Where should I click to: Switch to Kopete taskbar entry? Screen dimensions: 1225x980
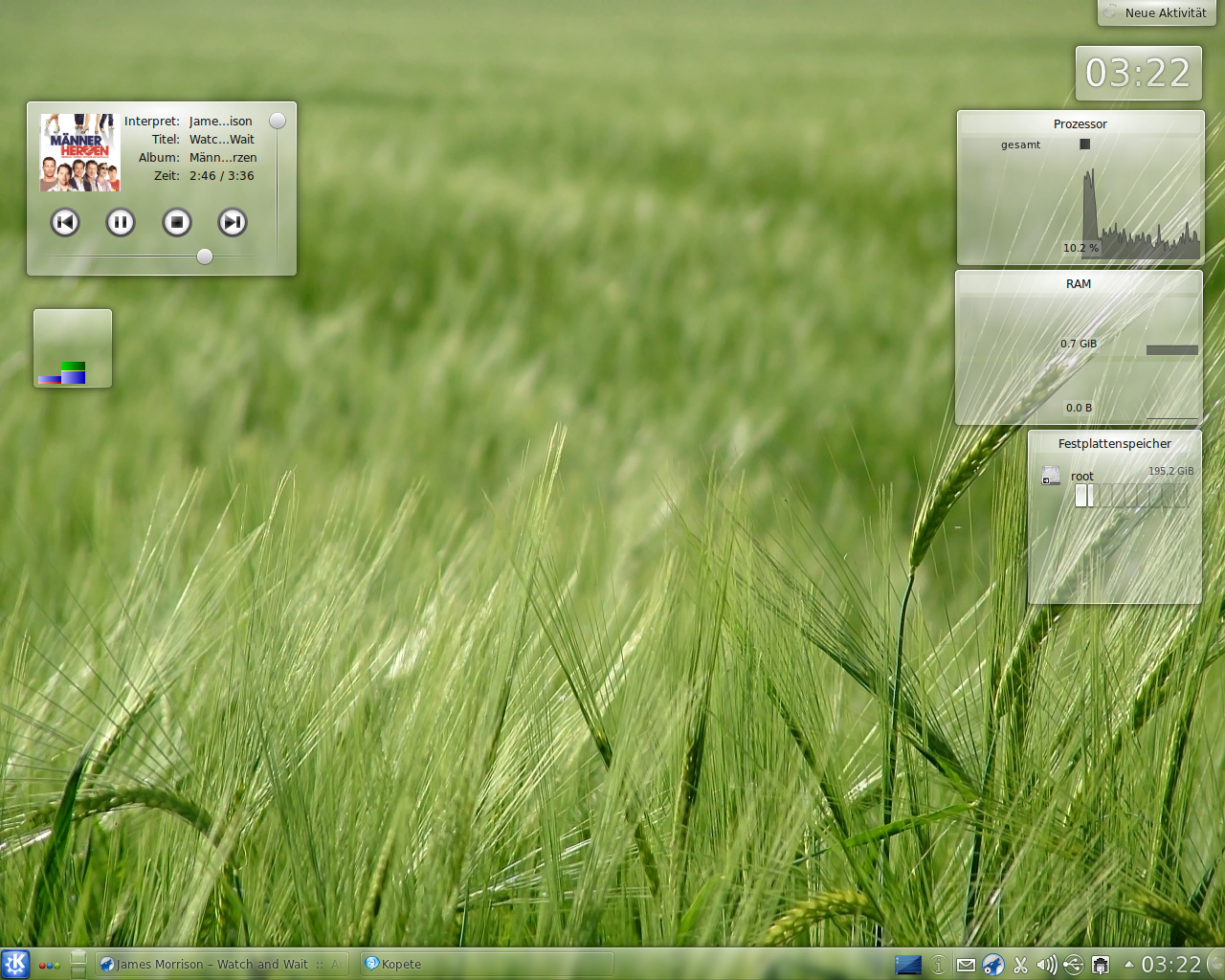(486, 964)
